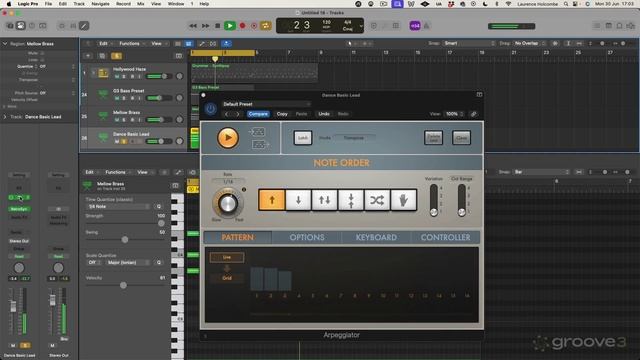Viewport: 640px width, 360px height.
Task: Click the G3 Bass Preset track instrument icon
Action: click(103, 95)
